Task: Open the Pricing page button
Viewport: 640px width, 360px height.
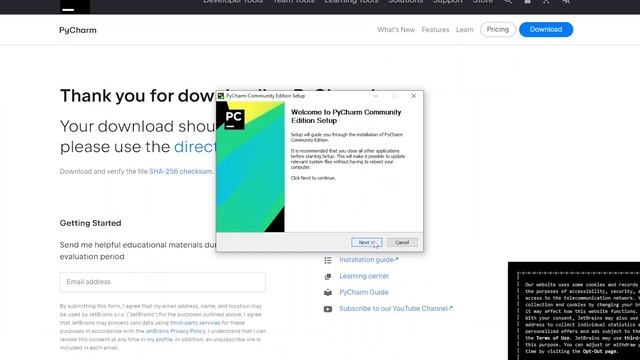Action: point(498,29)
